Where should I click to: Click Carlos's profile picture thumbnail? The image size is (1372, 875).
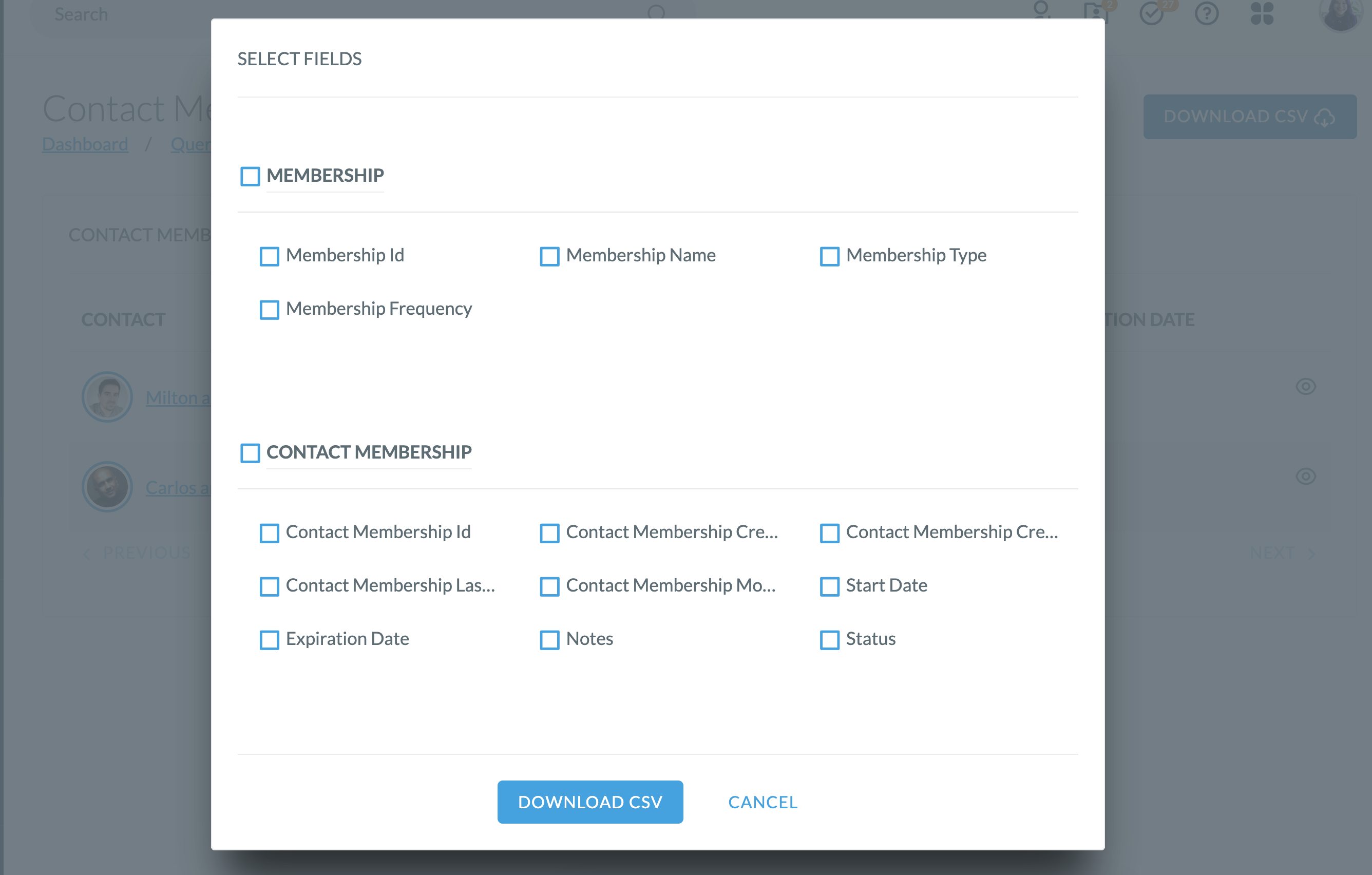click(107, 486)
